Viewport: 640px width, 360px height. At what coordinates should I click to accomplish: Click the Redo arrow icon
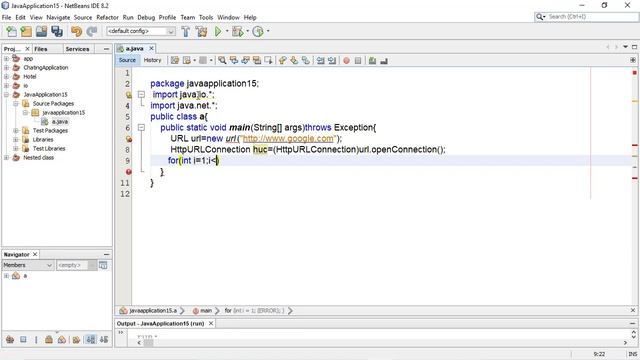[x=92, y=31]
